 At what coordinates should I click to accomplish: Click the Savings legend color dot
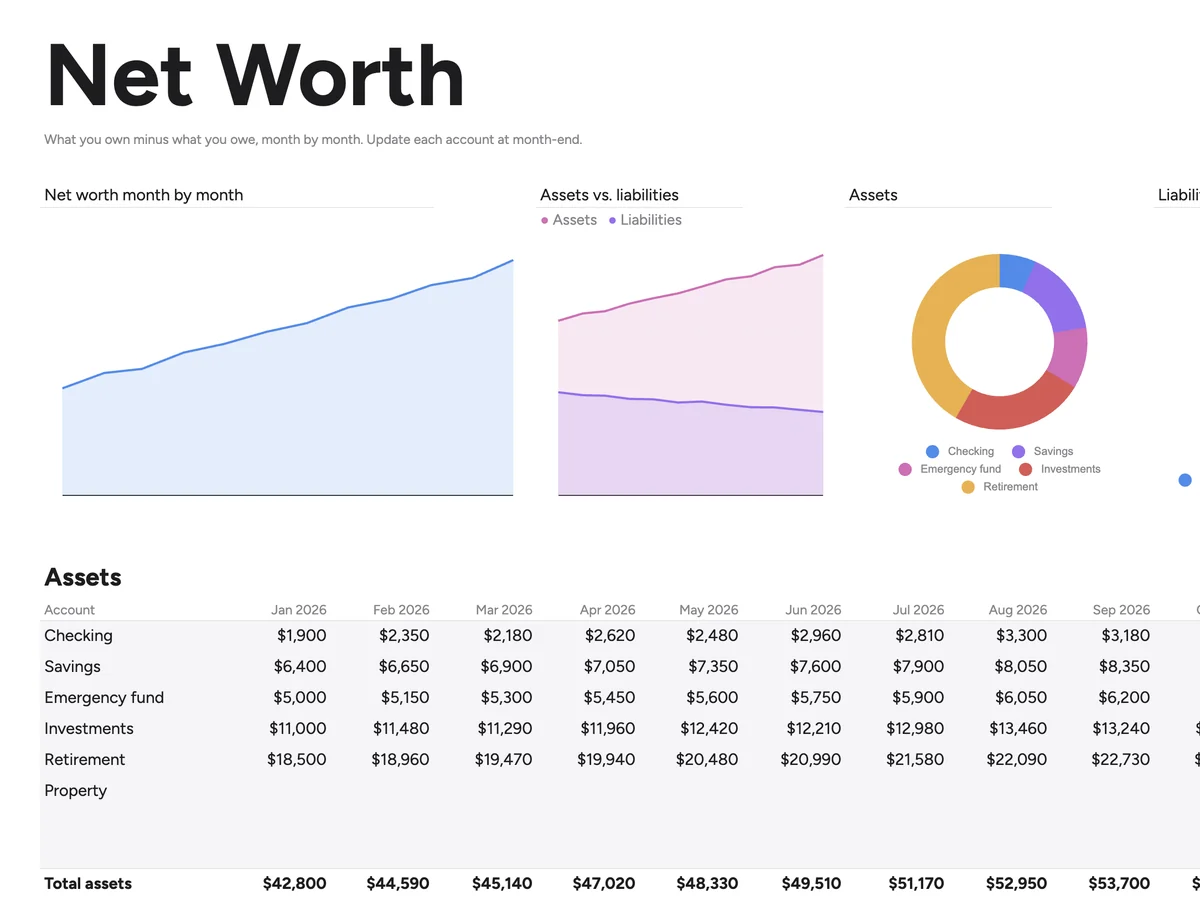(x=1019, y=452)
